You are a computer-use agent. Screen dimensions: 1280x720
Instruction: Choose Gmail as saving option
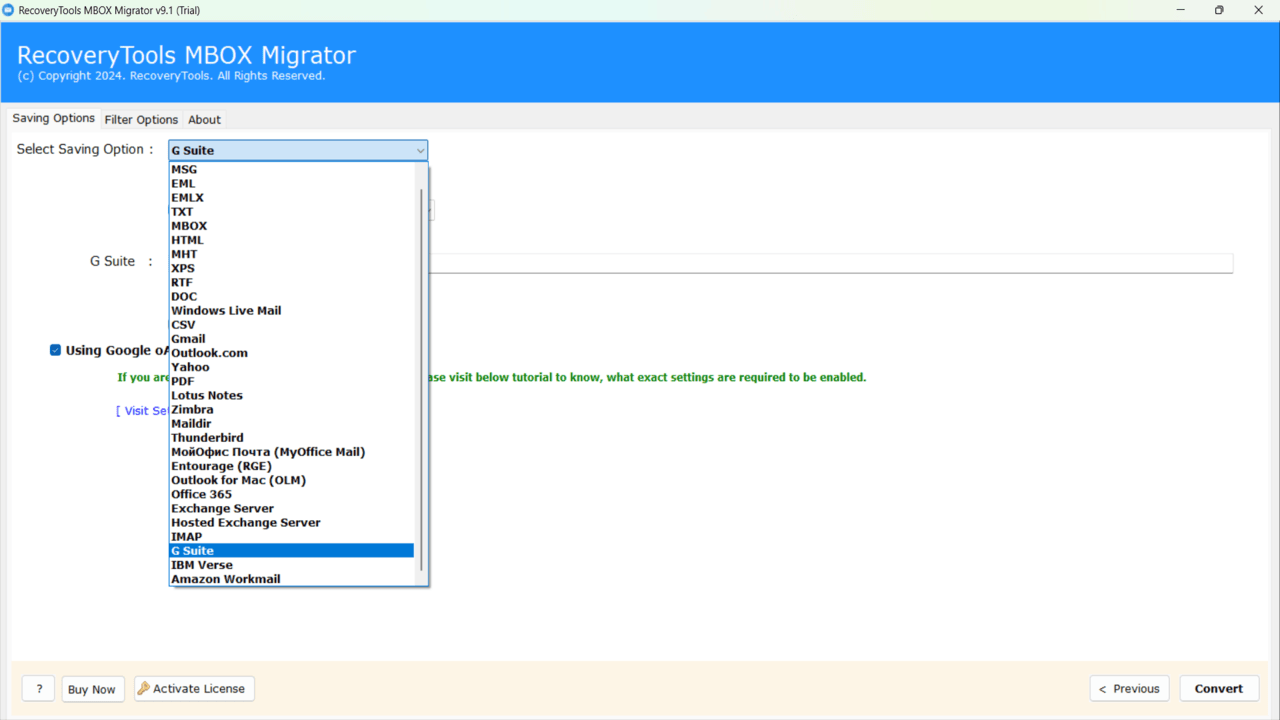point(291,339)
